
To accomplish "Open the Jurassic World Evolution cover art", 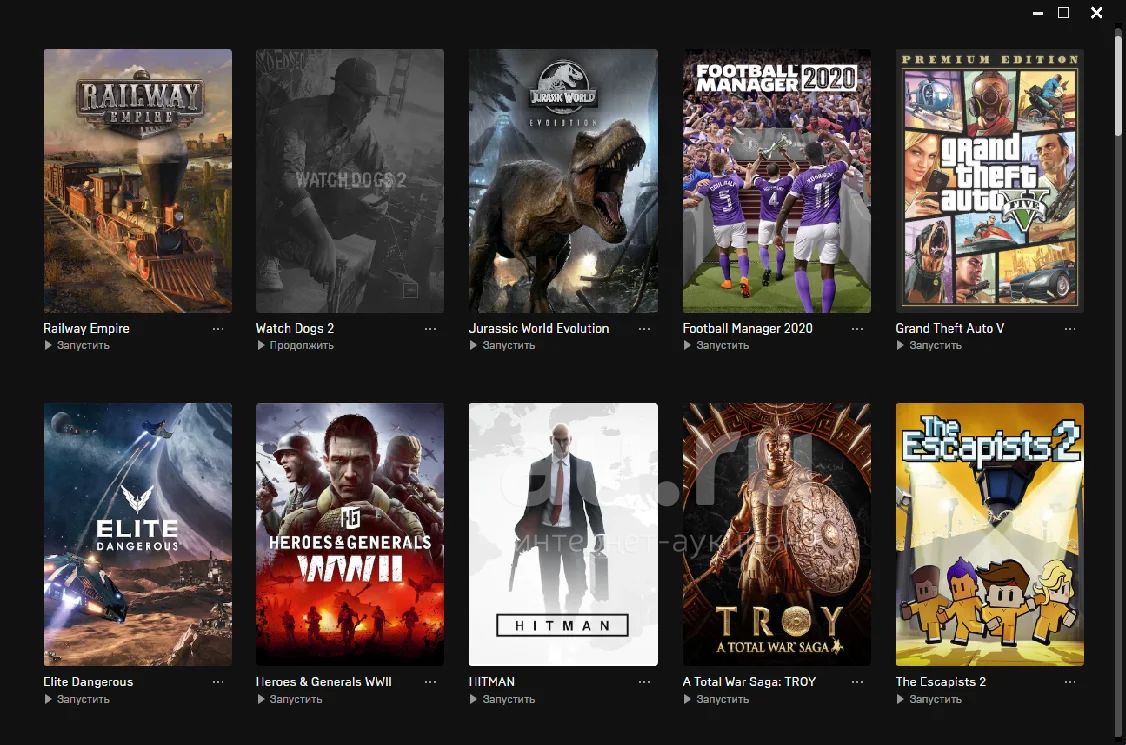I will point(563,180).
